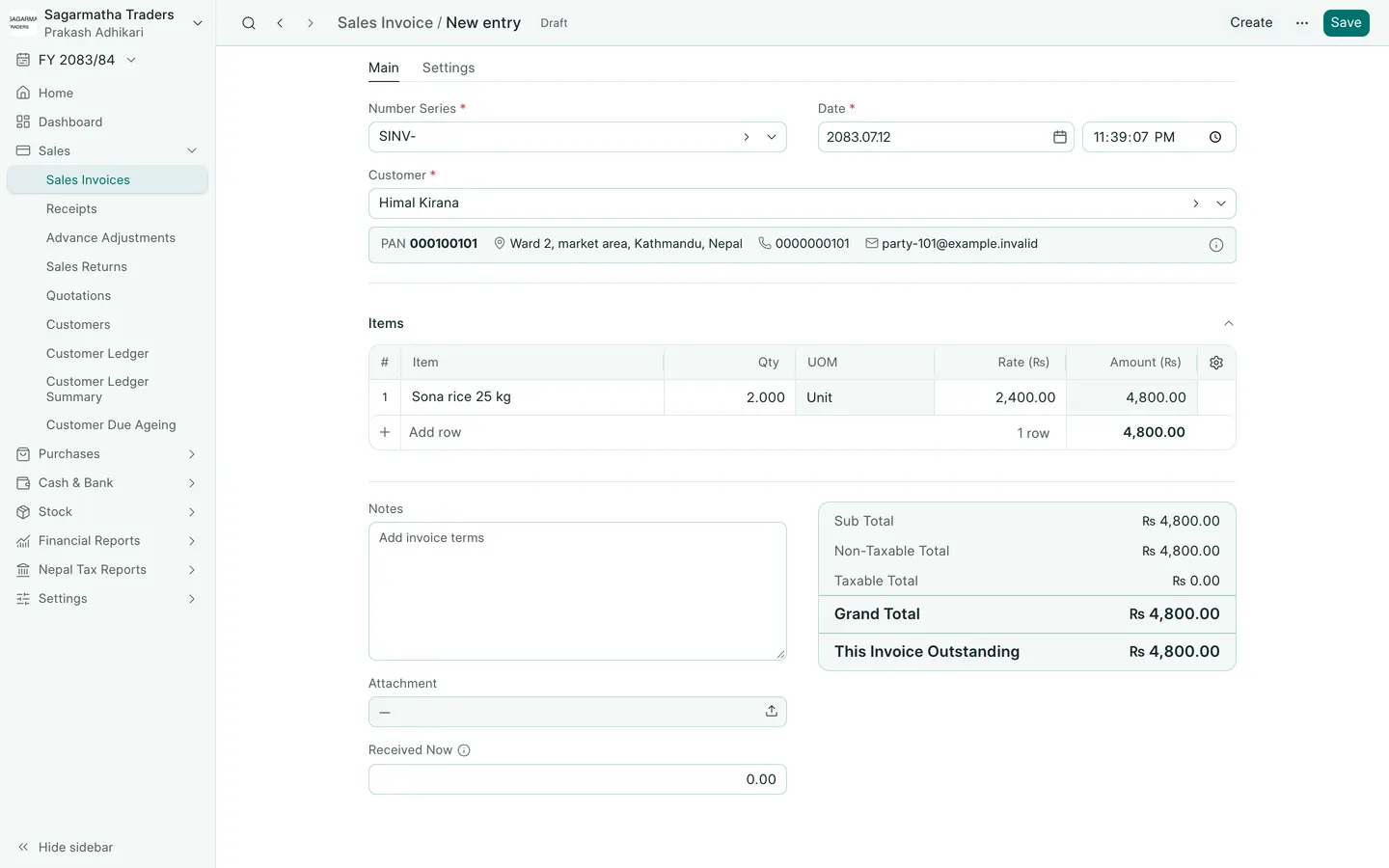Expand the Number Series dropdown arrow

(x=772, y=137)
